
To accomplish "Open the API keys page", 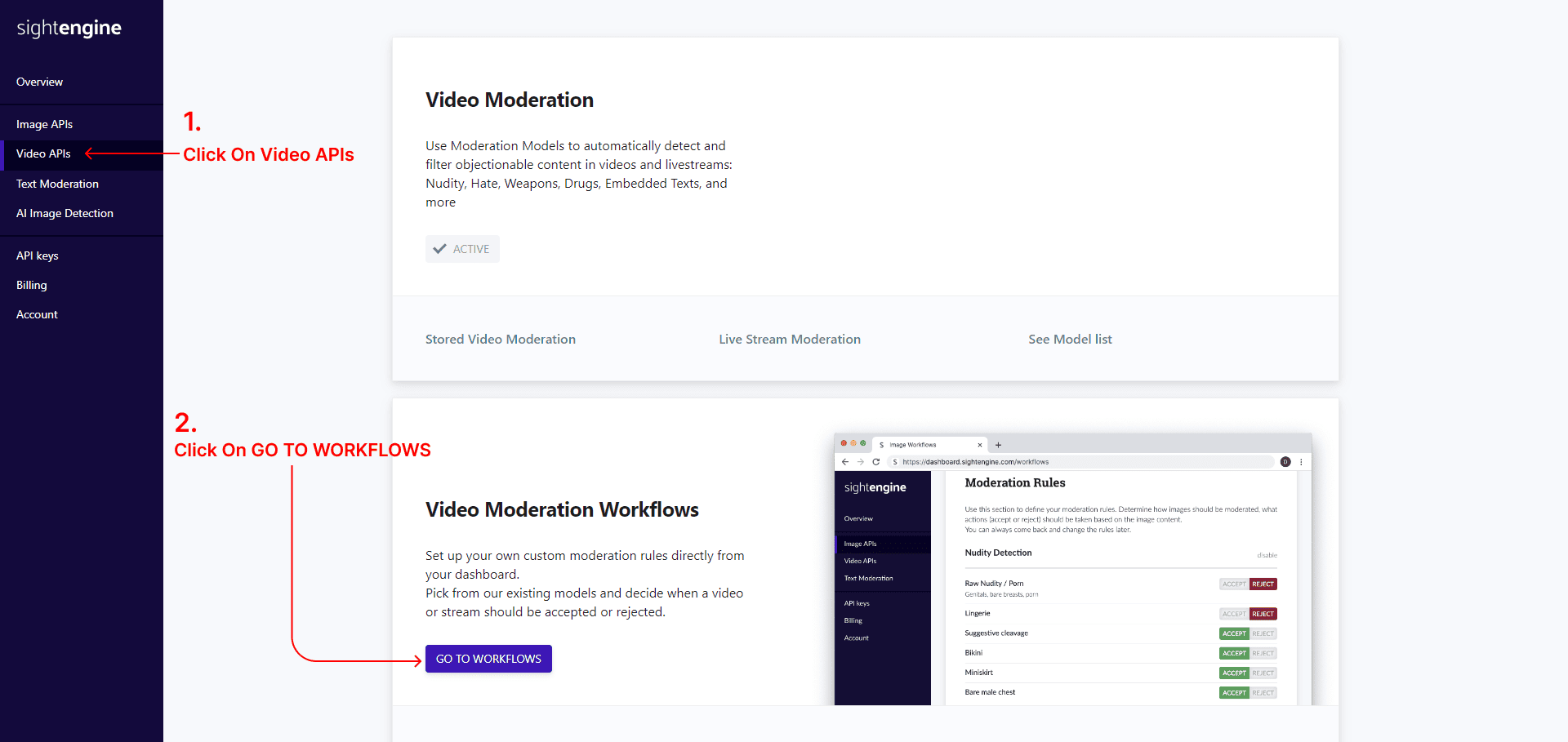I will tap(38, 255).
